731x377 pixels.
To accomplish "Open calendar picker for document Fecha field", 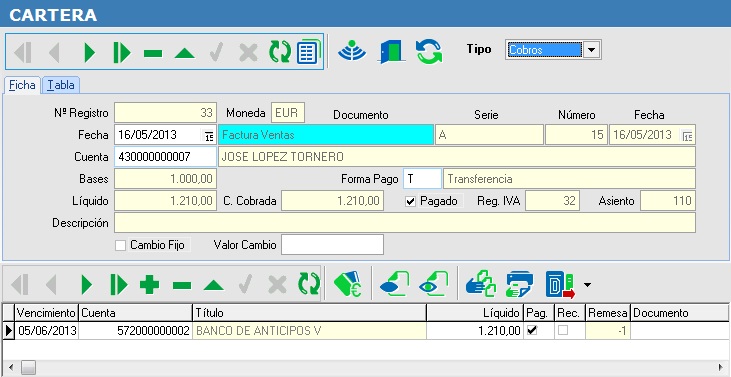I will (688, 136).
